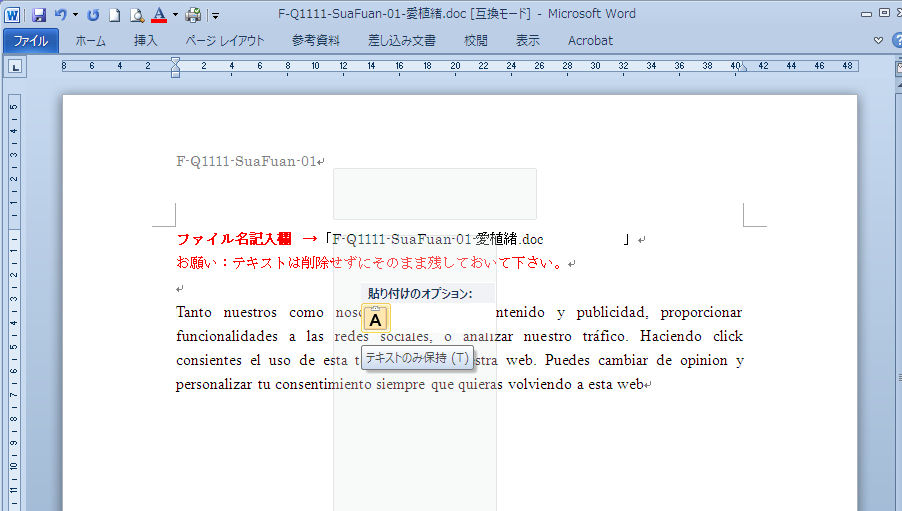Viewport: 902px width, 511px height.
Task: Open the font color palette dropdown arrow
Action: [174, 15]
